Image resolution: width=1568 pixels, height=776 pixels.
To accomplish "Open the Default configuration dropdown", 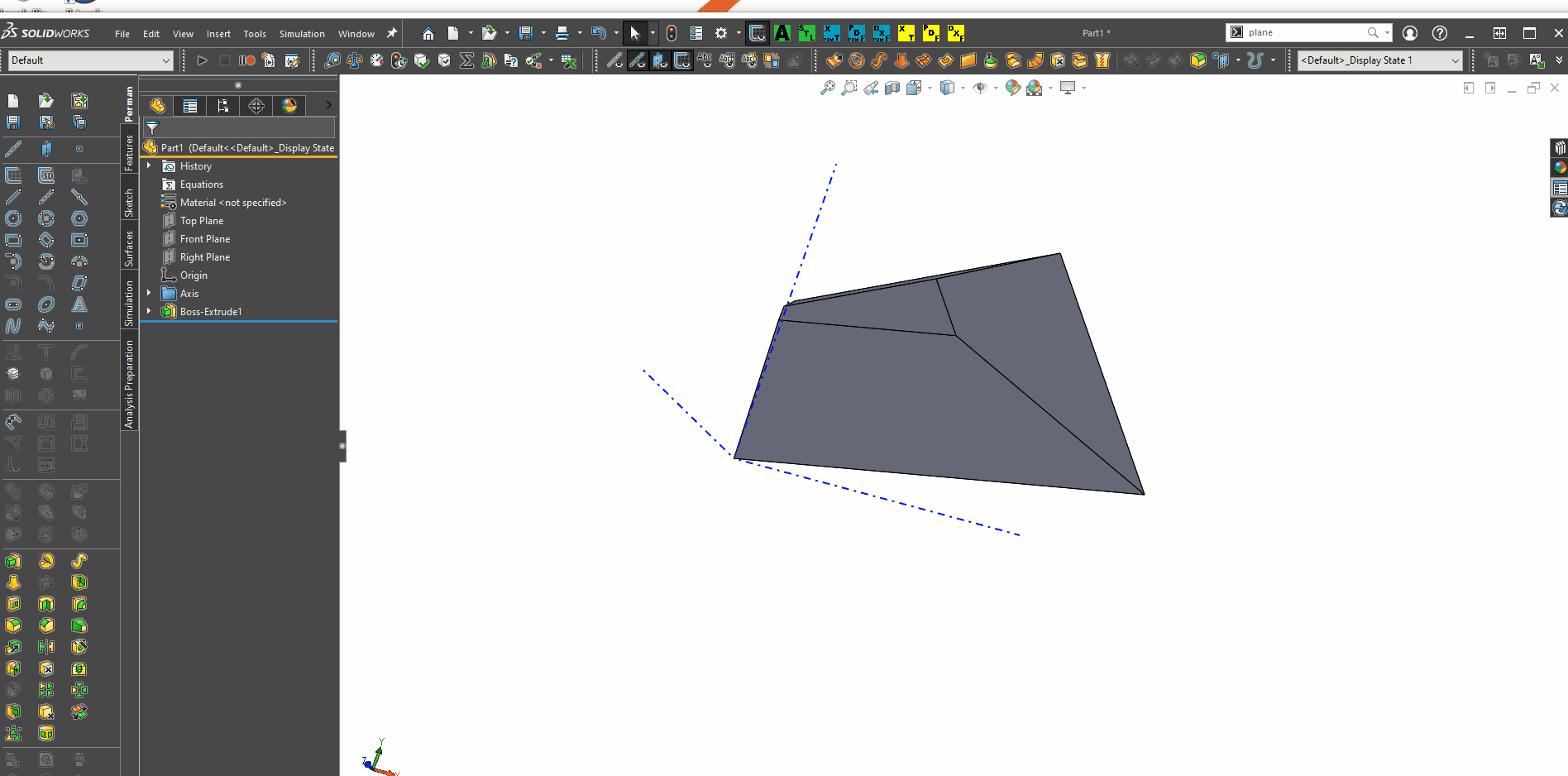I will point(90,60).
